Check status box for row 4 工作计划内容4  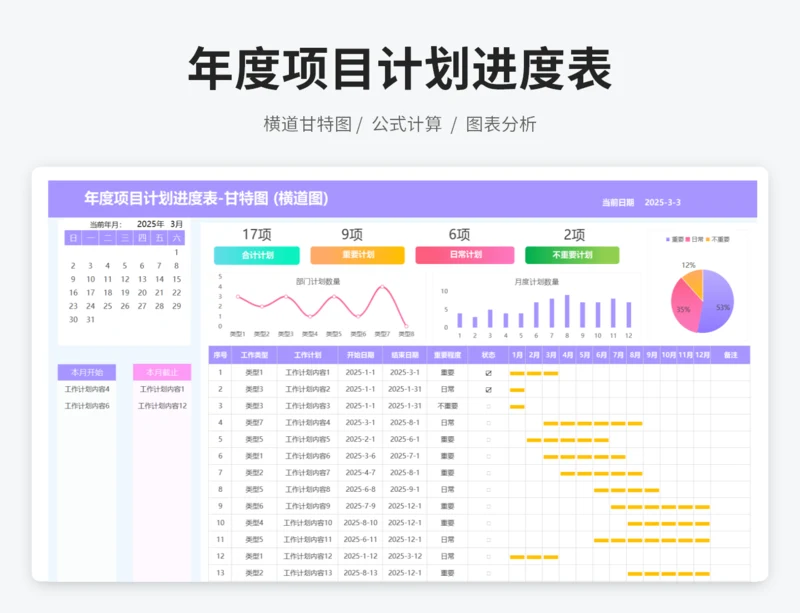coord(488,423)
